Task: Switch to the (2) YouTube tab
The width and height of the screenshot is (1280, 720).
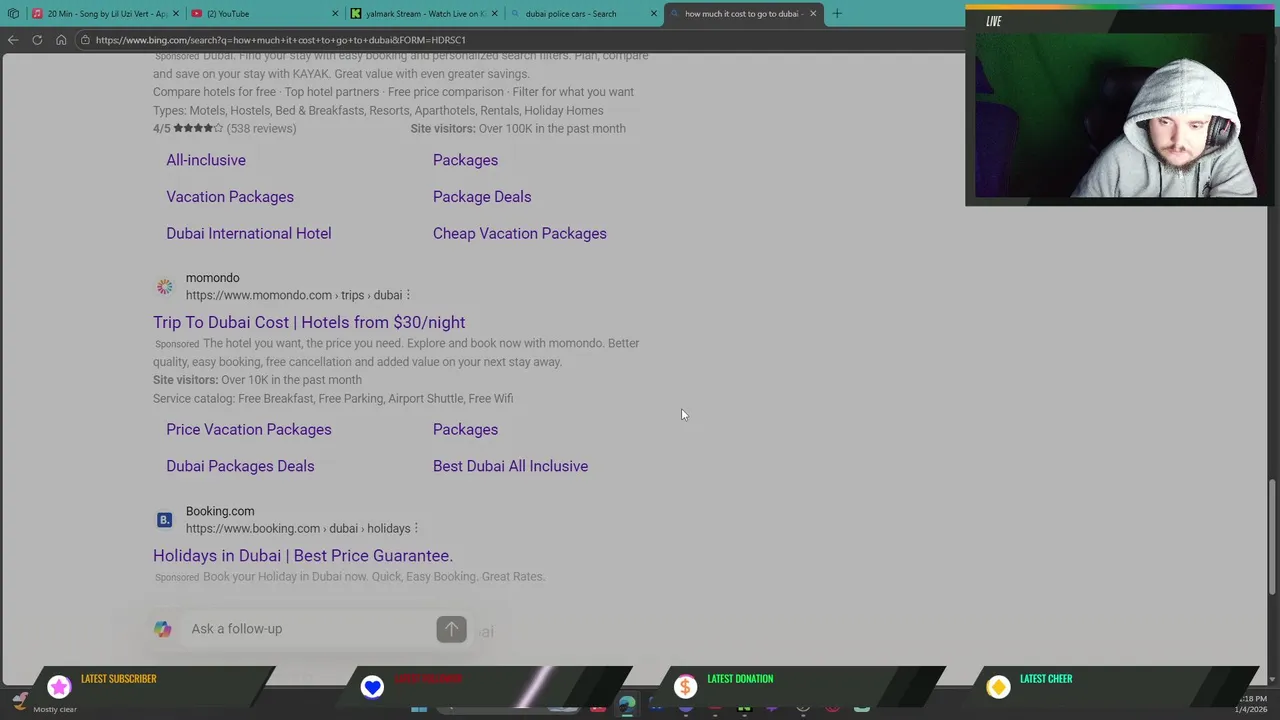Action: tap(265, 14)
